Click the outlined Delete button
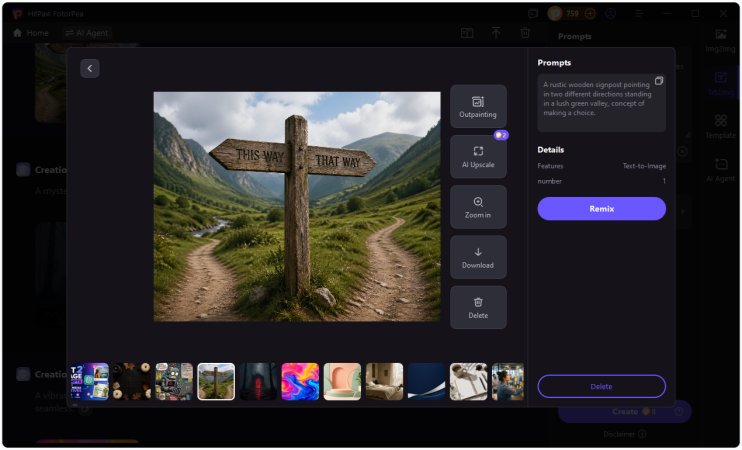Screen dimensions: 742x450 601,386
